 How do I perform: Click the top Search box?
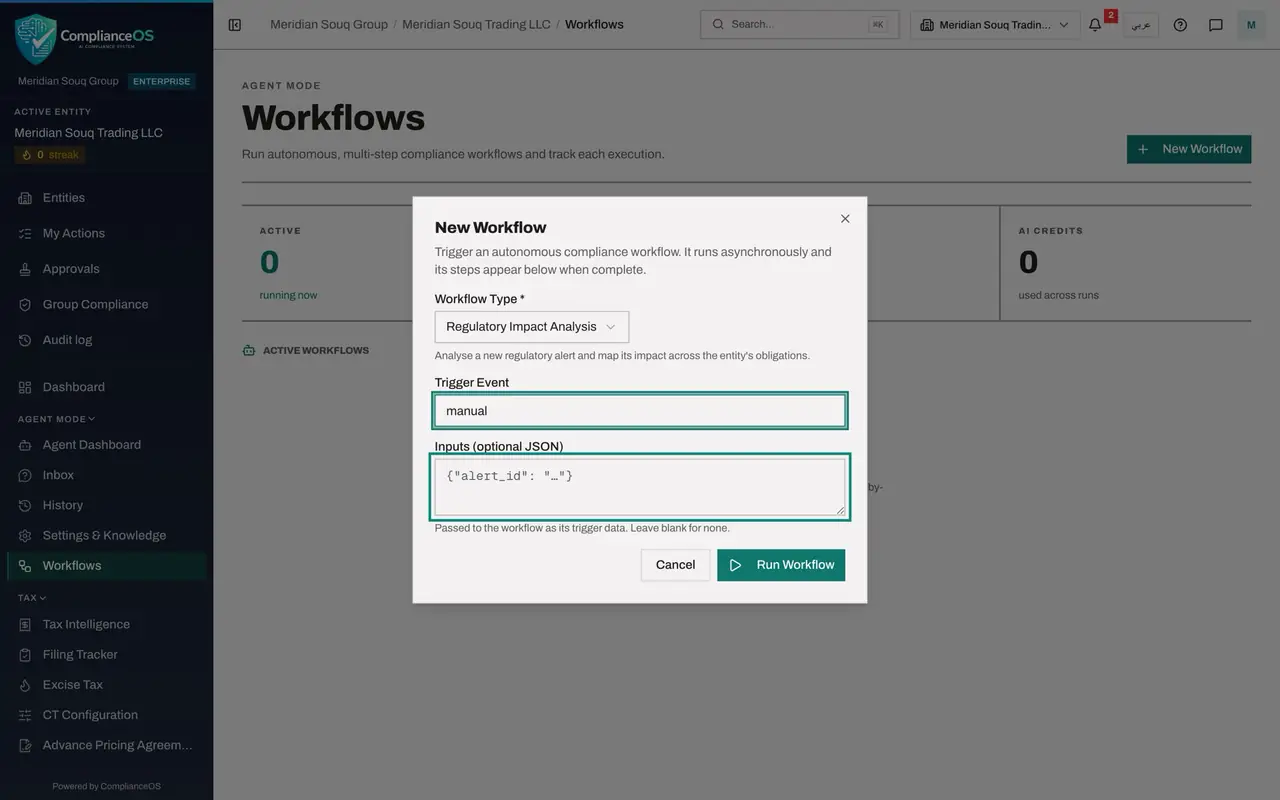click(x=799, y=25)
